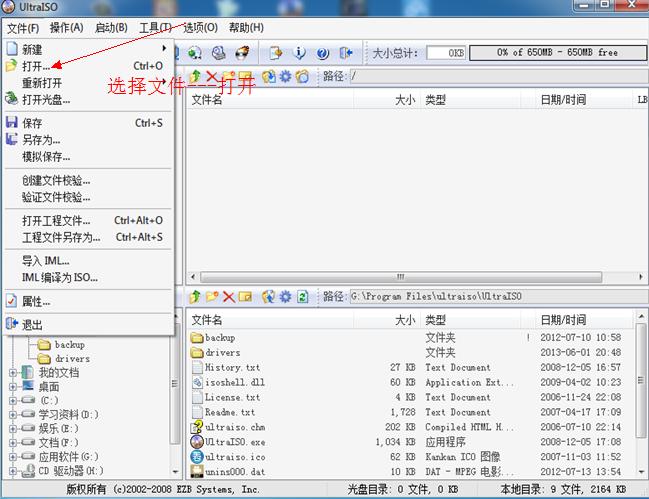
Task: Go up one folder in local pane
Action: 195,296
